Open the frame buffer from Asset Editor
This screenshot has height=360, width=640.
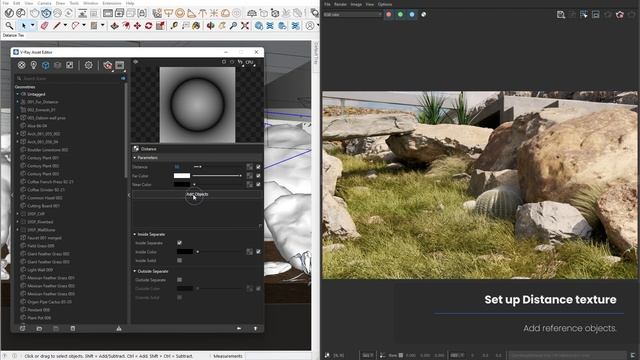pos(120,65)
